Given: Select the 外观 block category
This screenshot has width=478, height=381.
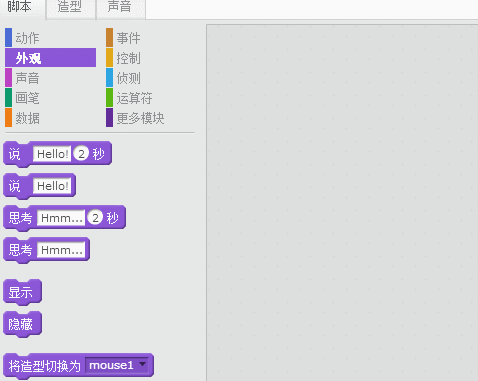Looking at the screenshot, I should click(x=50, y=58).
